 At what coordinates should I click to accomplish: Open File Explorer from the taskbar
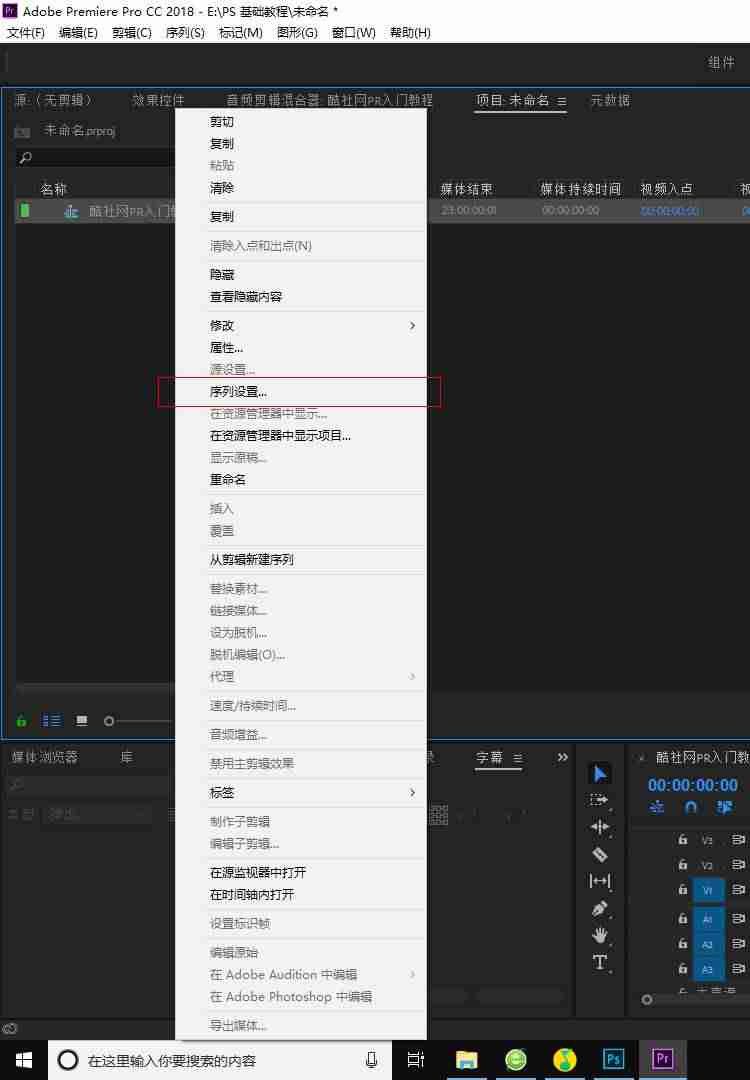(x=466, y=1060)
